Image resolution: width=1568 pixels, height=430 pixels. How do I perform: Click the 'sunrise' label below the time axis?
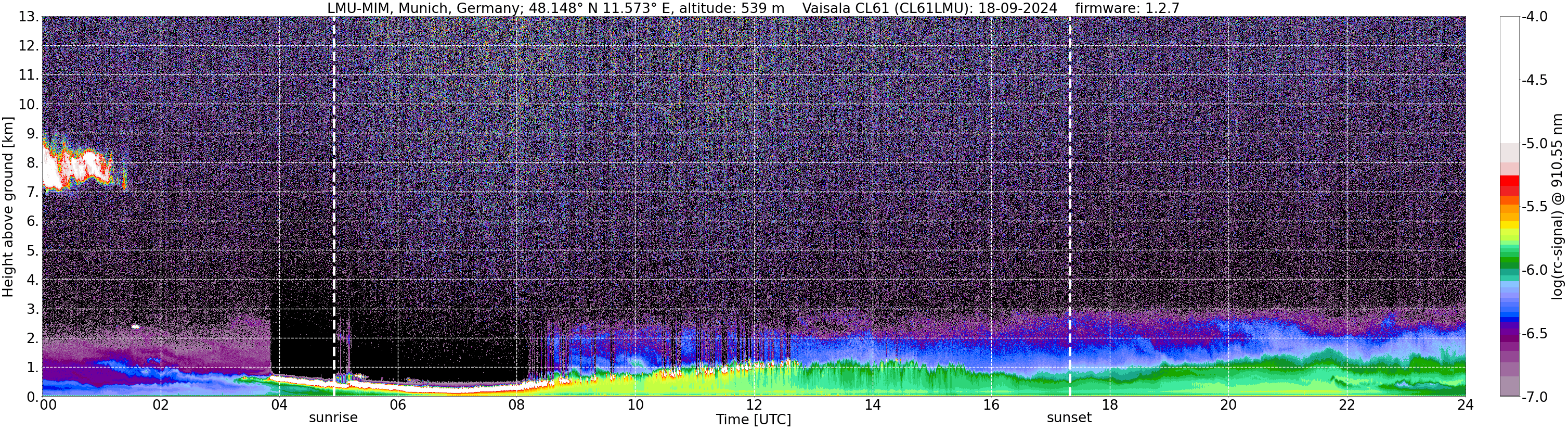tap(333, 418)
